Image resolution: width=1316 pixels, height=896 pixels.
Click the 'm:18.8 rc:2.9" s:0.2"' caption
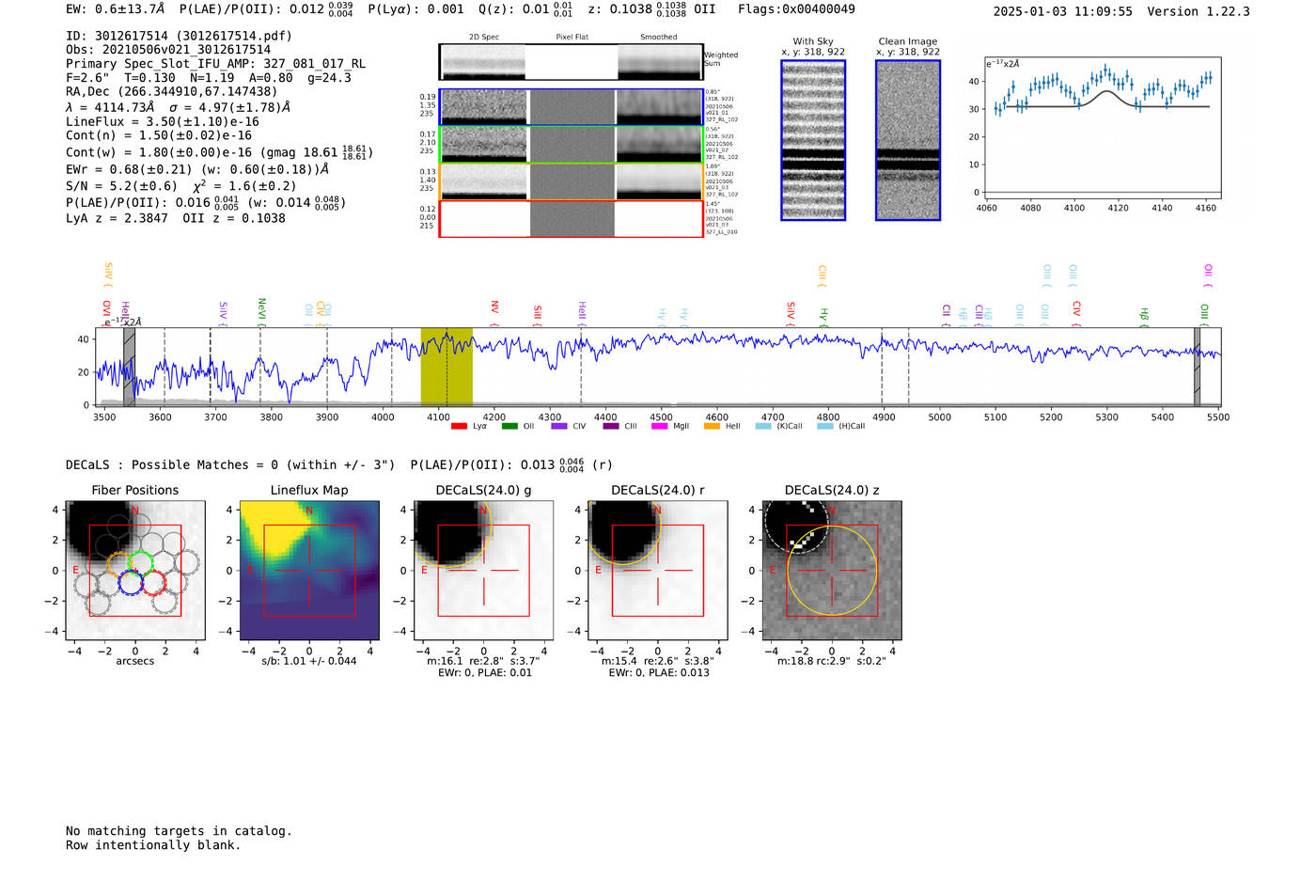[x=832, y=661]
